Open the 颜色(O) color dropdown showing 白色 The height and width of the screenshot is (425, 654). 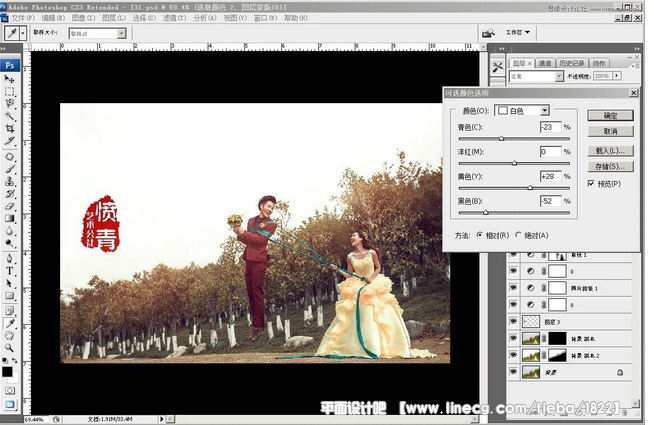point(522,111)
